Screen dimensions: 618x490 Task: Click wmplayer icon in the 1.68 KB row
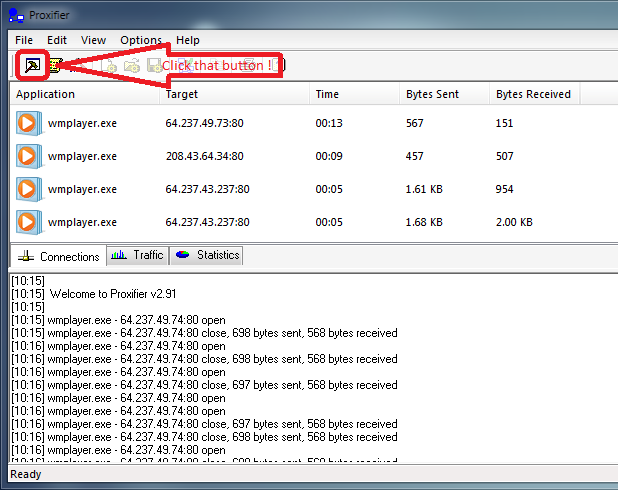click(x=29, y=222)
